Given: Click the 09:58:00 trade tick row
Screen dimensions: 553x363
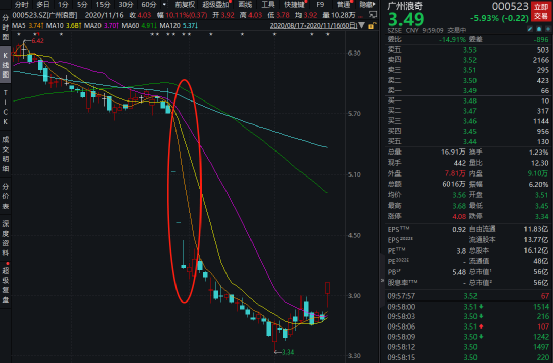Looking at the screenshot, I should [468, 307].
